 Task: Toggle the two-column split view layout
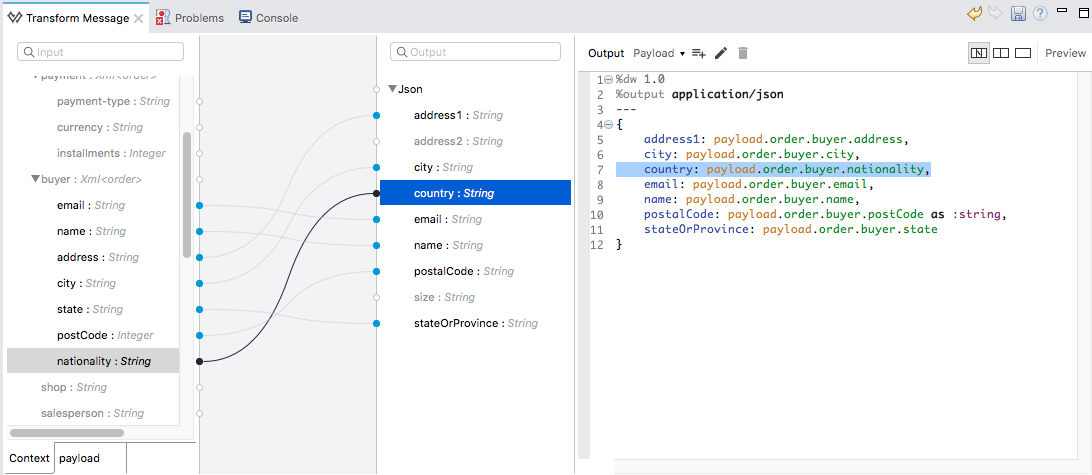[1001, 53]
